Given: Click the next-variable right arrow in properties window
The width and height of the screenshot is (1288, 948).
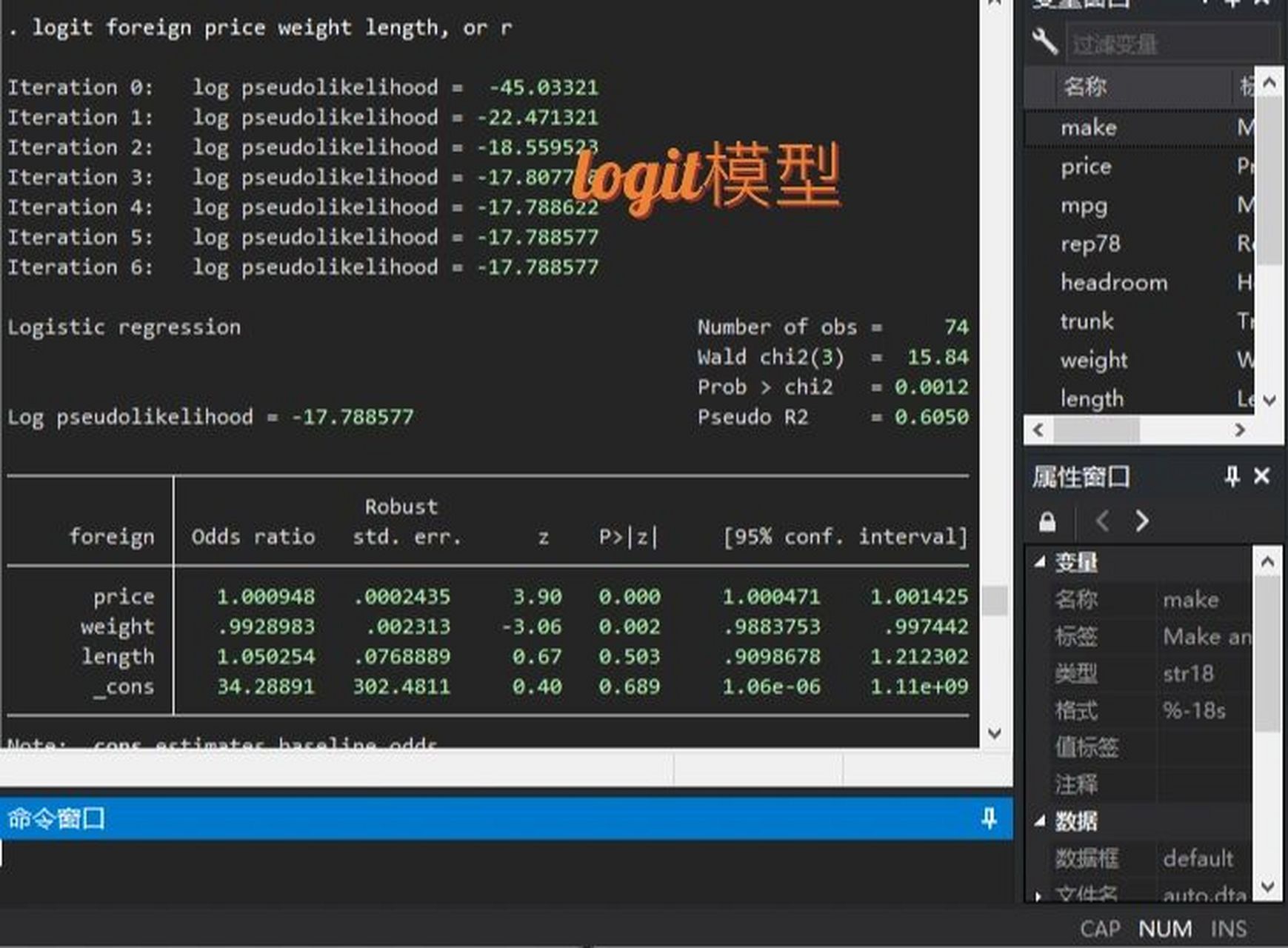Looking at the screenshot, I should (x=1142, y=521).
